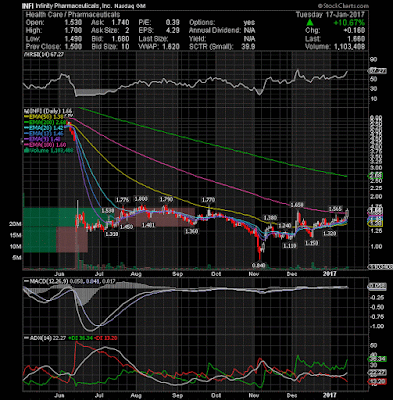
Task: Click the Options value yes
Action: tap(249, 22)
